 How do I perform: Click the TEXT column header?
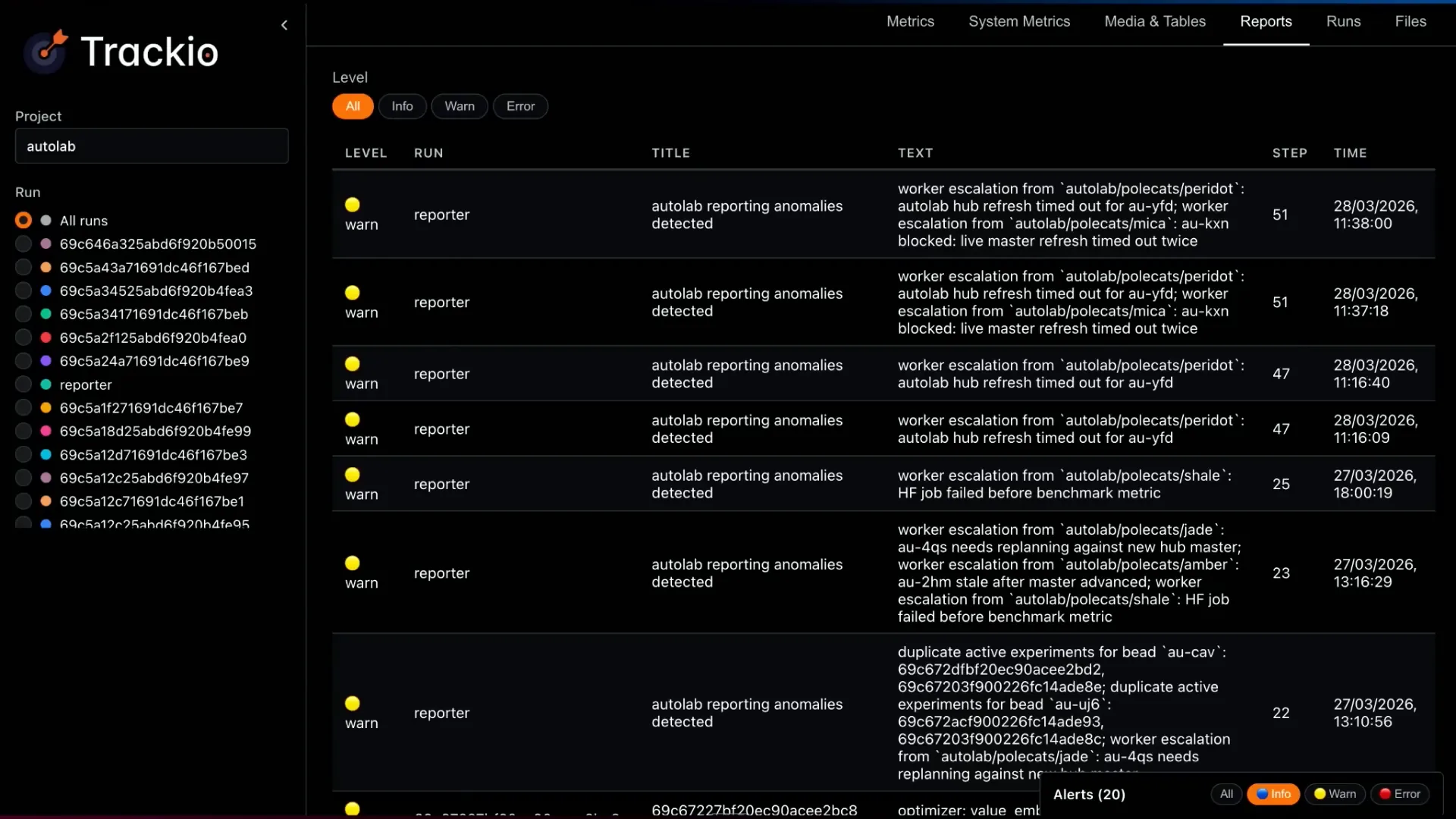pyautogui.click(x=915, y=152)
